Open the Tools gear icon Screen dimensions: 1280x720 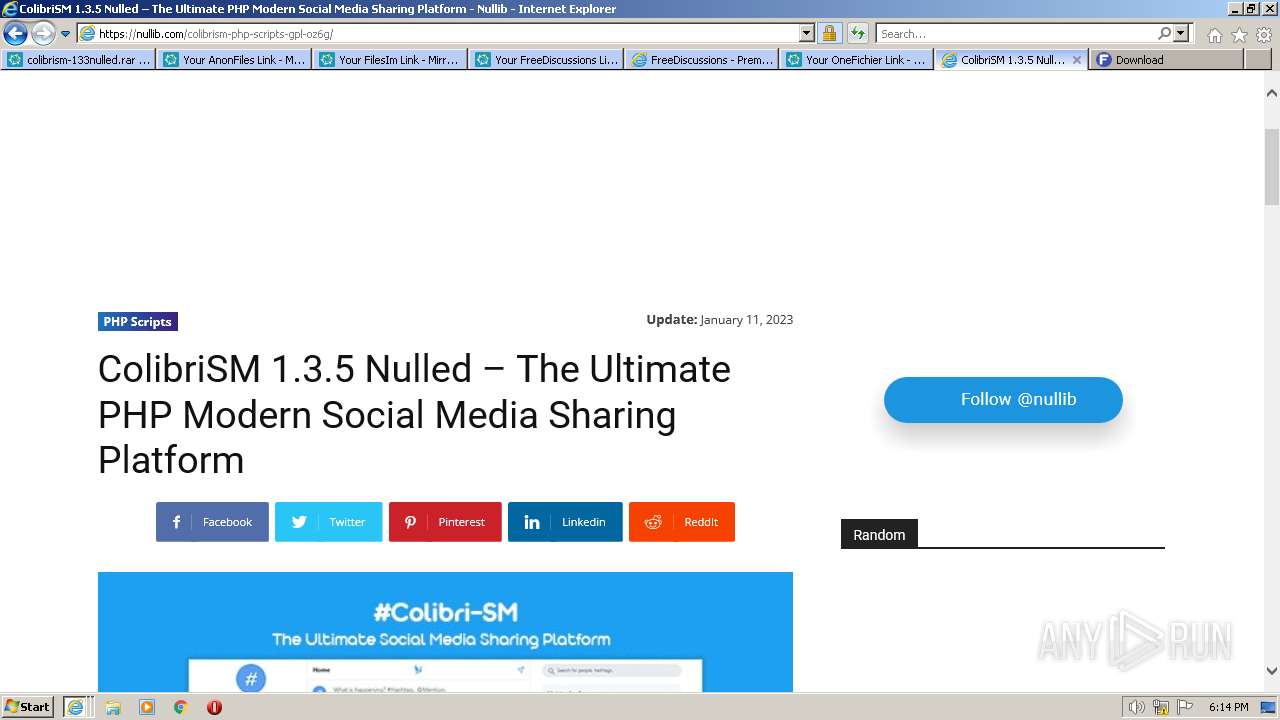click(x=1264, y=34)
